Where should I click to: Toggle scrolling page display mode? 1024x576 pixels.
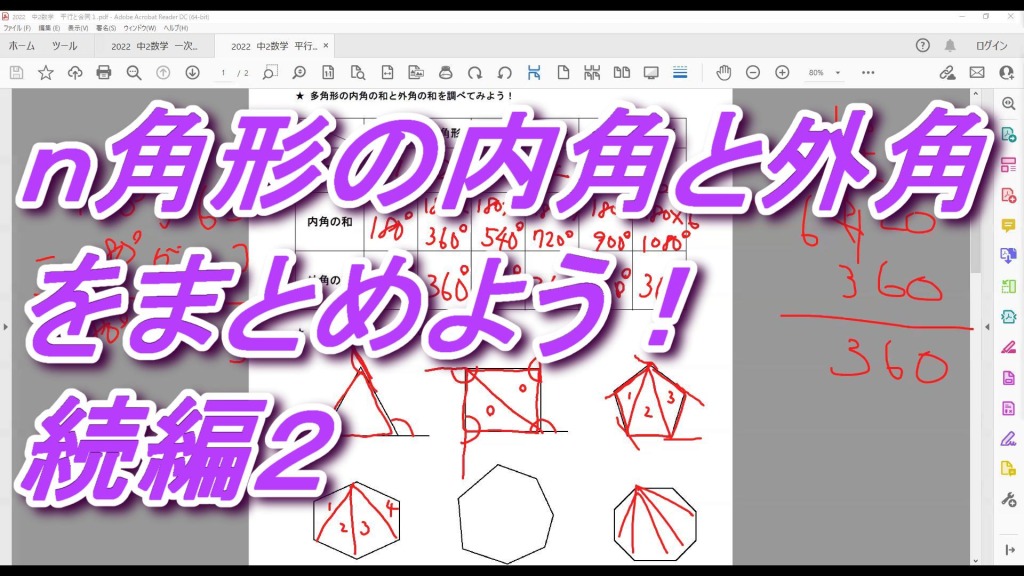point(593,73)
